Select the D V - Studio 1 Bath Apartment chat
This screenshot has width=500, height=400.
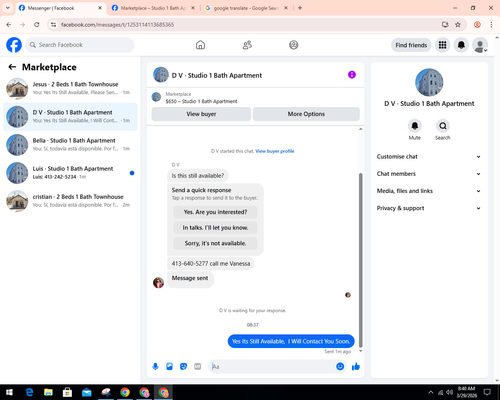70,117
